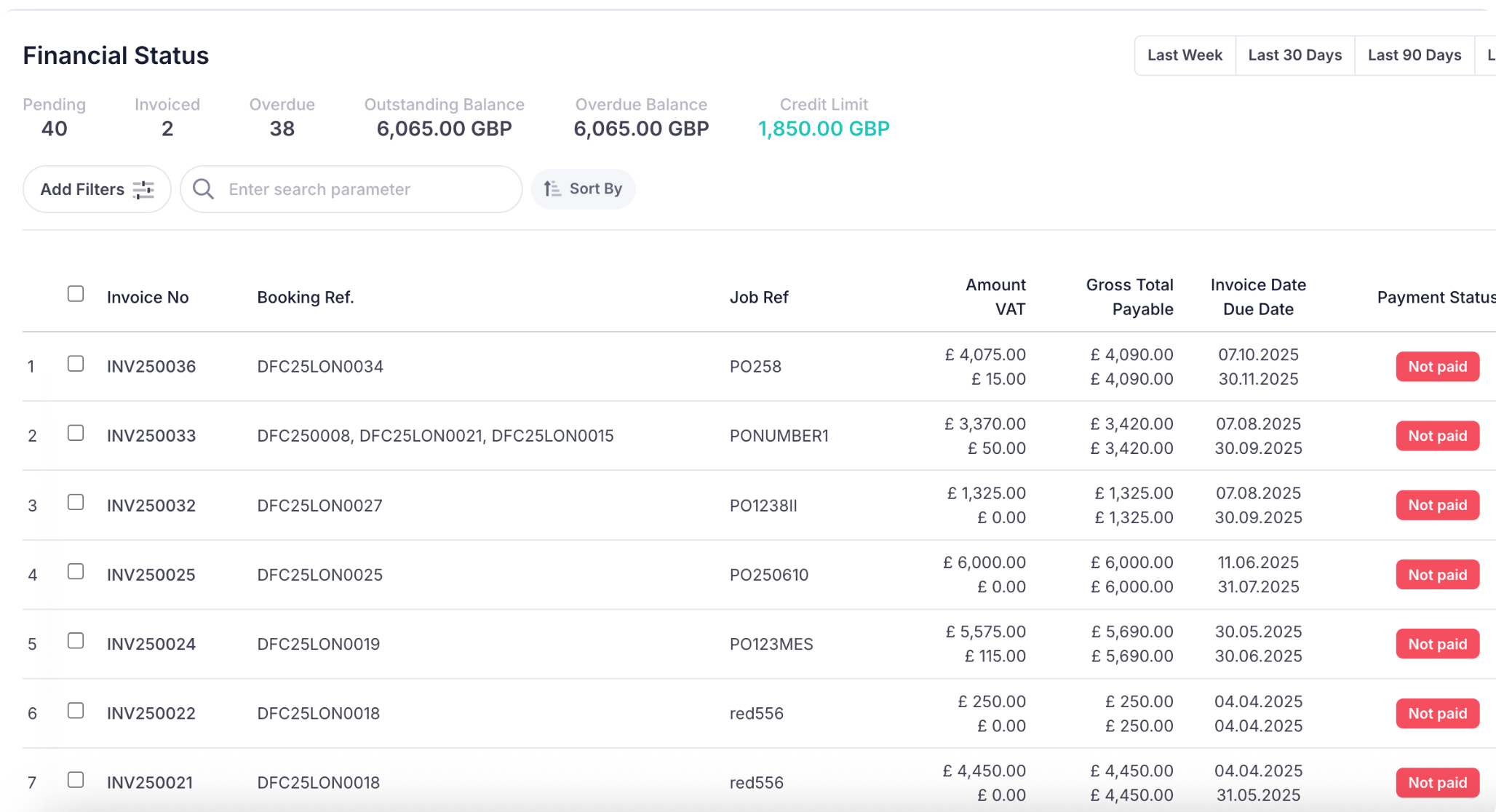Sort by the Gross Total Payable column

coord(1130,297)
